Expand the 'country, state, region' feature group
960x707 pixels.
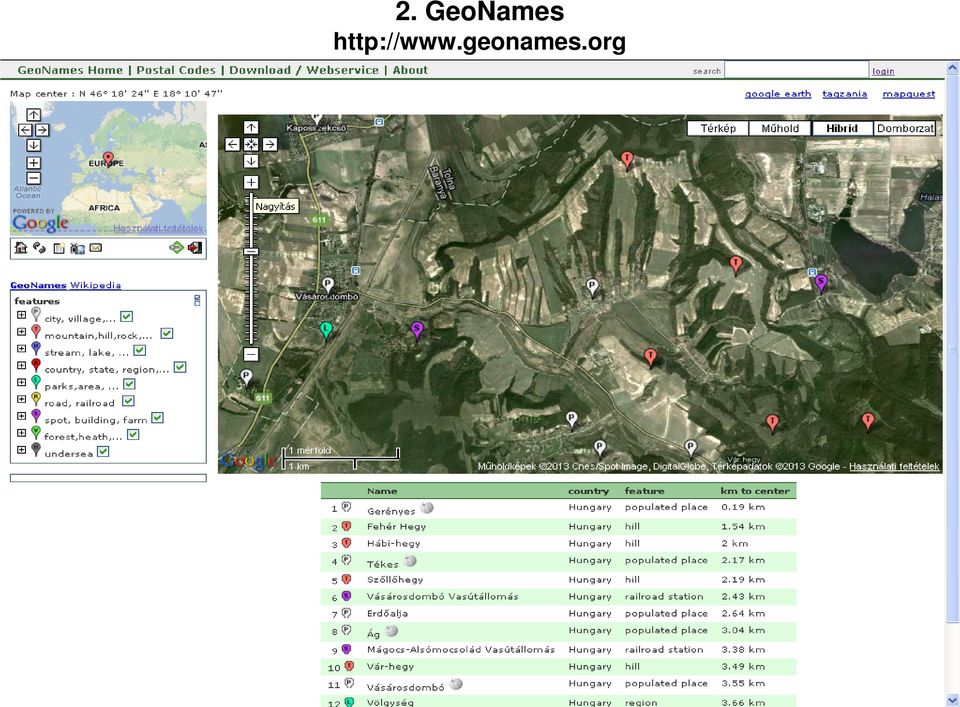[x=21, y=365]
